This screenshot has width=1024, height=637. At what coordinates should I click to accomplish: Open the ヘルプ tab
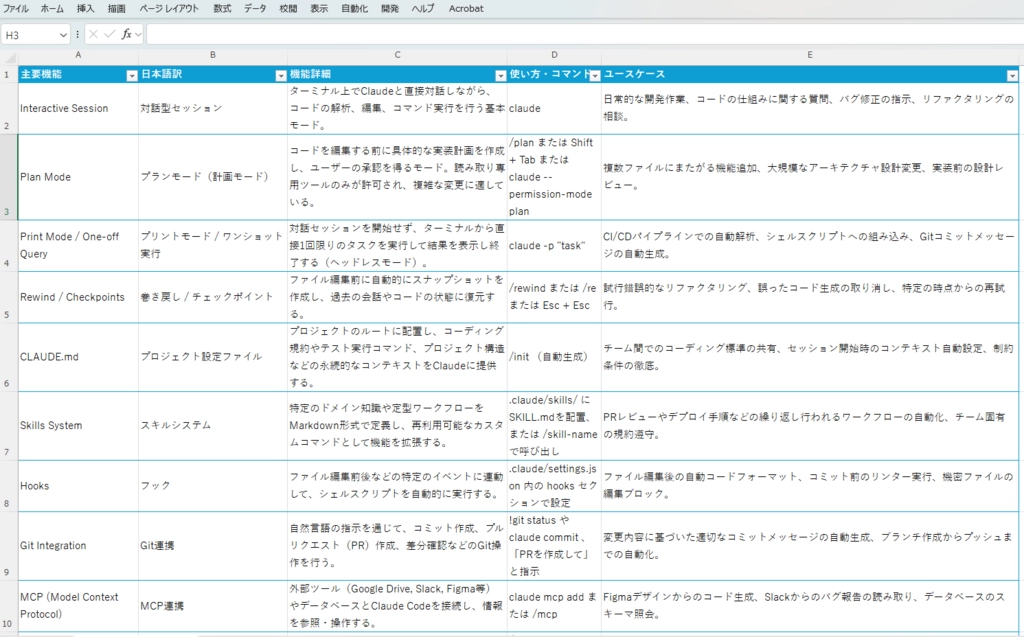click(x=423, y=8)
